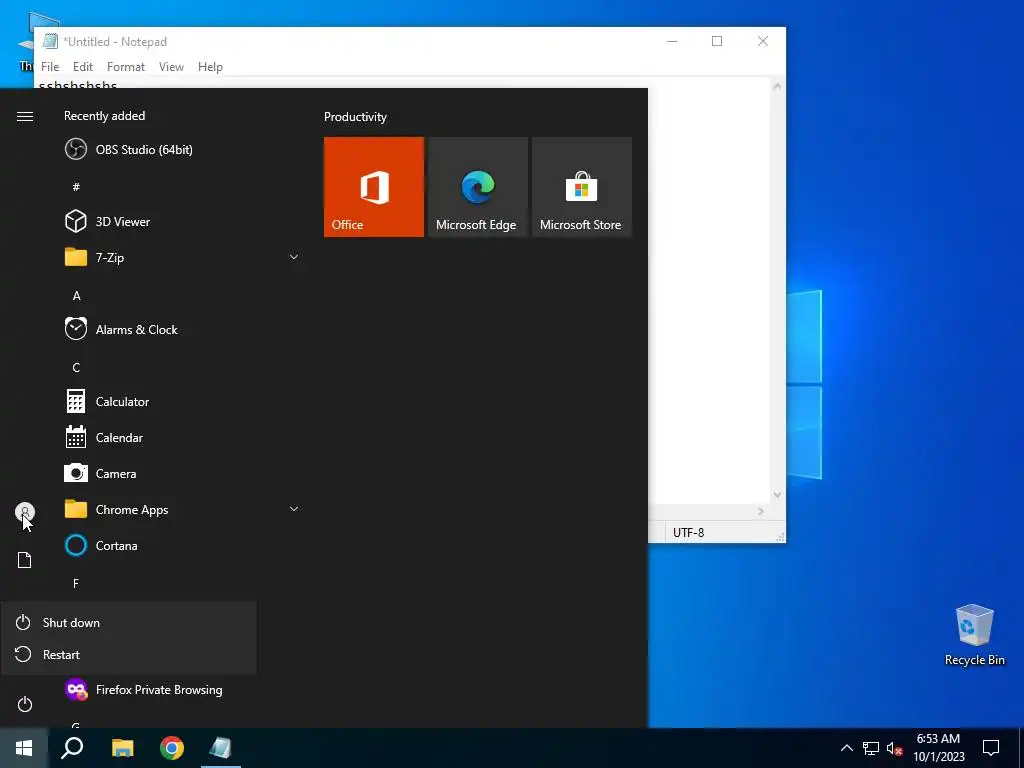
Task: Click the Recently added heading
Action: (104, 116)
